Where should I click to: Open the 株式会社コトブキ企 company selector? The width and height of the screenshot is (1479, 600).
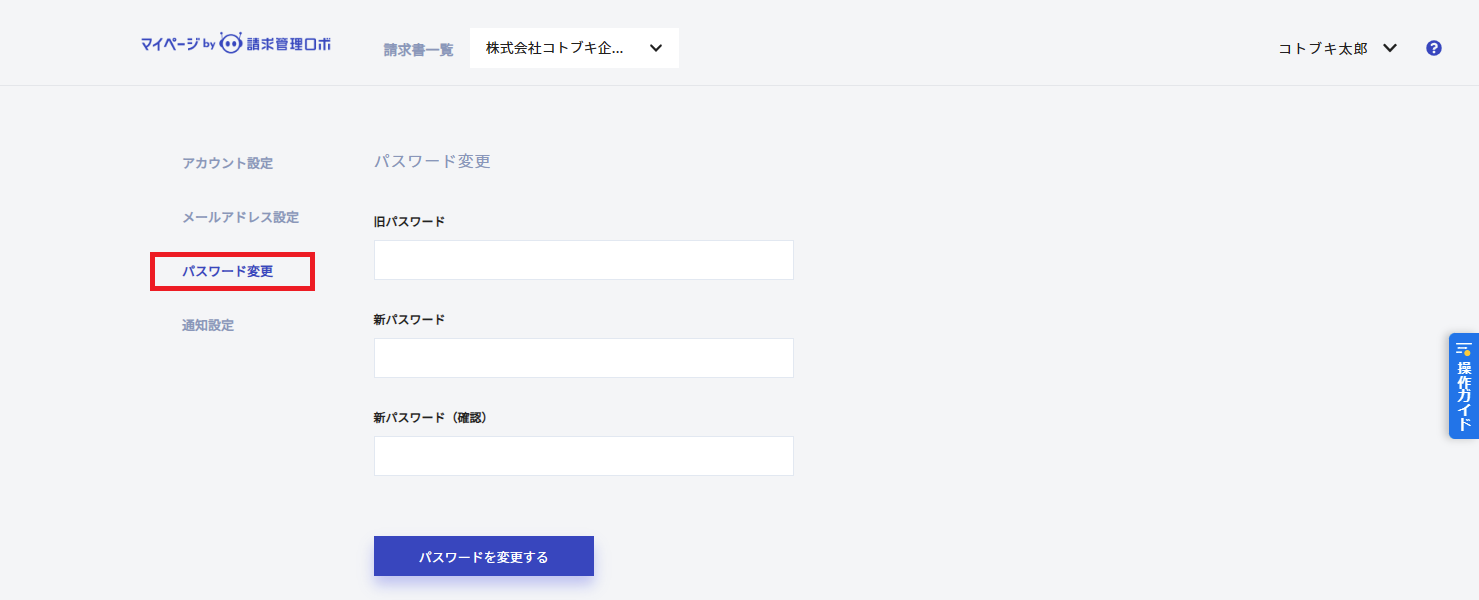point(556,48)
